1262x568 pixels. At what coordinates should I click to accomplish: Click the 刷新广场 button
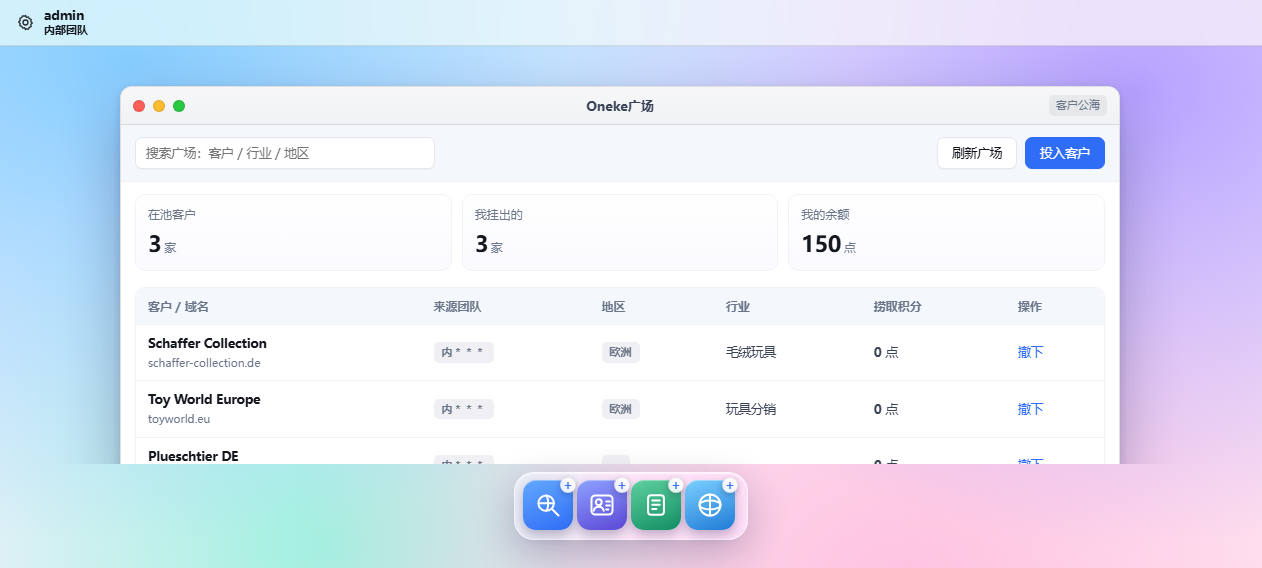click(977, 153)
